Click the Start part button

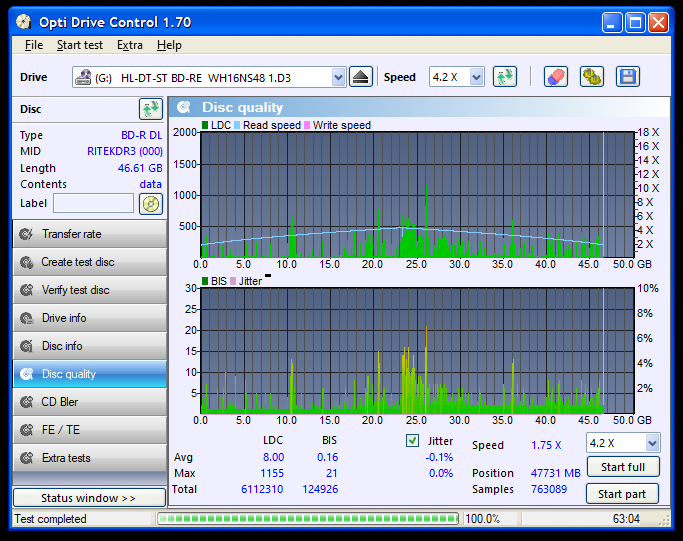[x=622, y=494]
